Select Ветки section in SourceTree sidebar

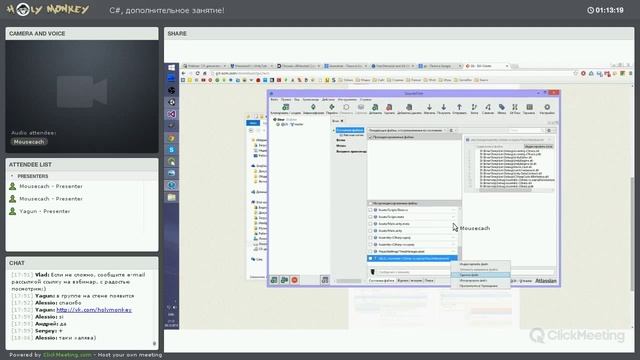341,140
